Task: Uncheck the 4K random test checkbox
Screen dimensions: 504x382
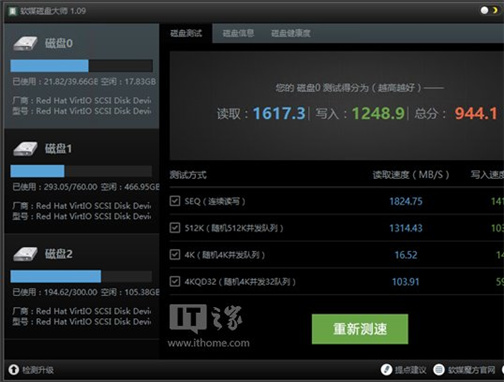Action: point(175,255)
